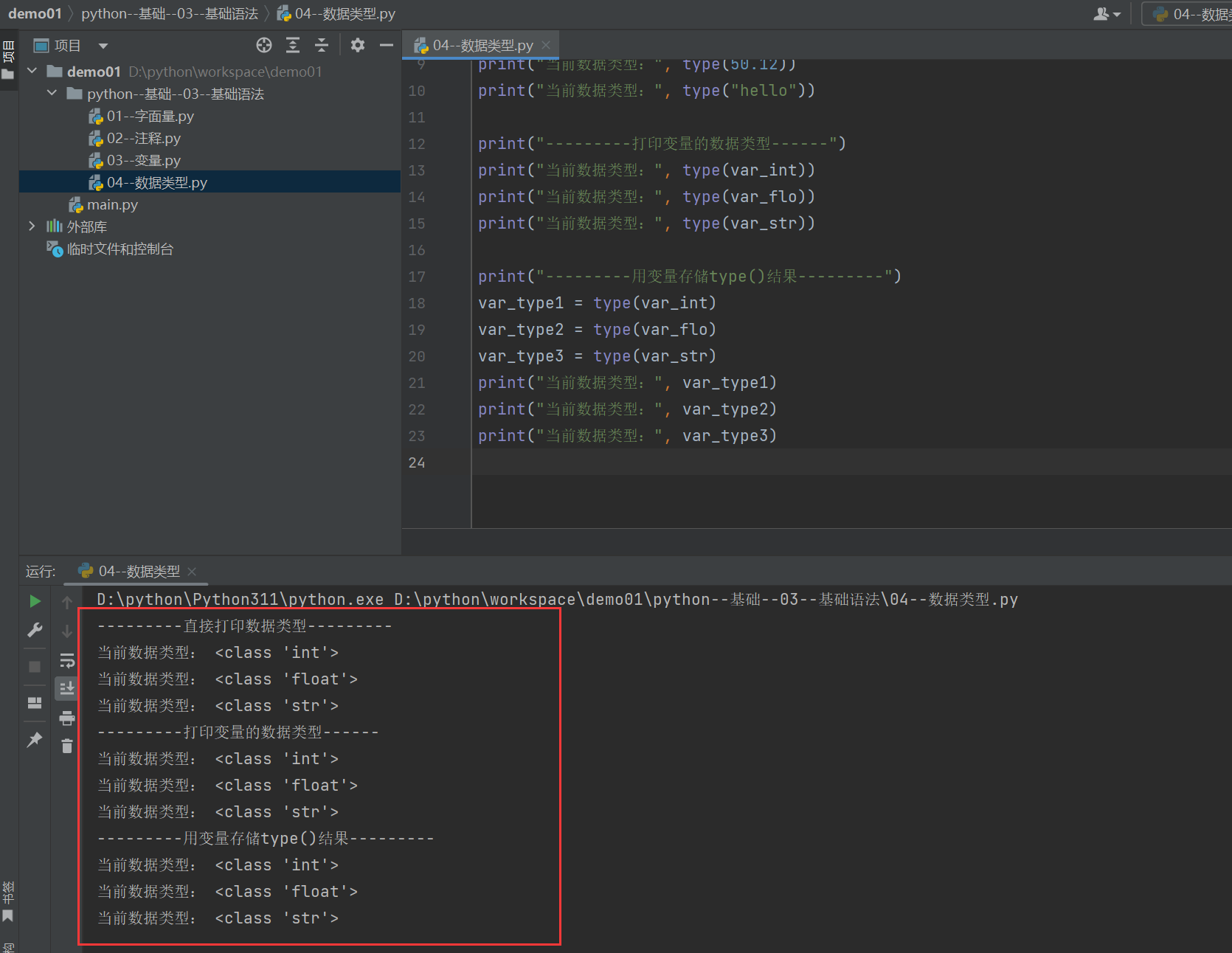Toggle scroll to end of console

pos(67,688)
